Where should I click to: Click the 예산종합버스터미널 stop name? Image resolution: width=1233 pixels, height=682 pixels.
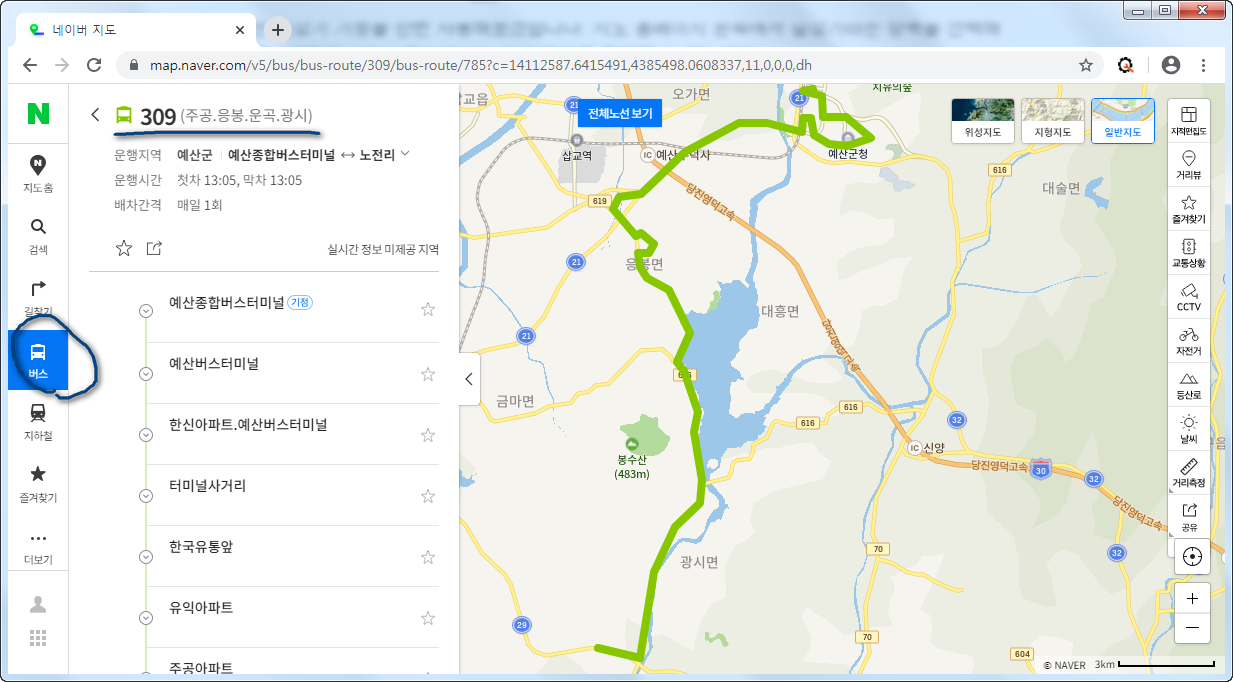(x=225, y=302)
